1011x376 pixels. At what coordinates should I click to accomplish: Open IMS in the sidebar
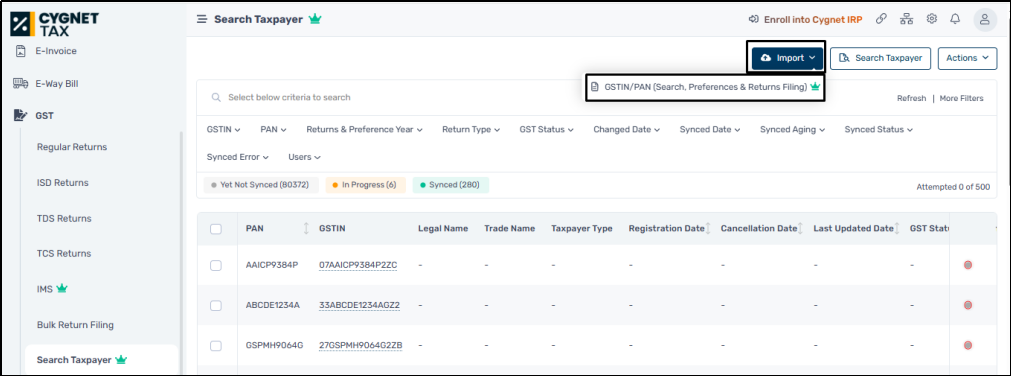tap(53, 289)
